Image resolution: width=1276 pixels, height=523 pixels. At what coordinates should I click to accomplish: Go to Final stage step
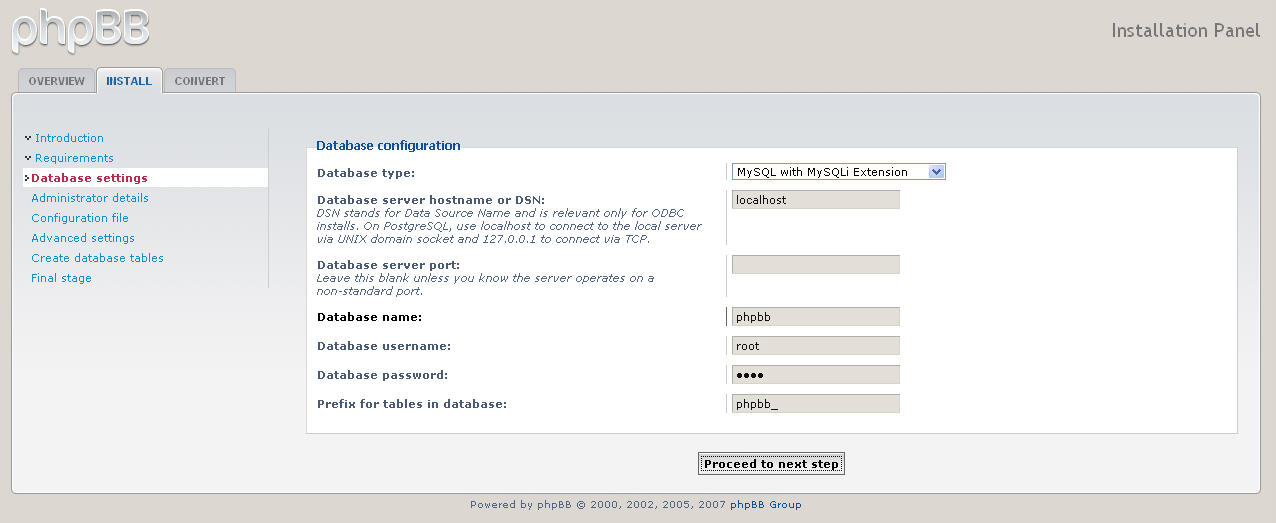(61, 278)
